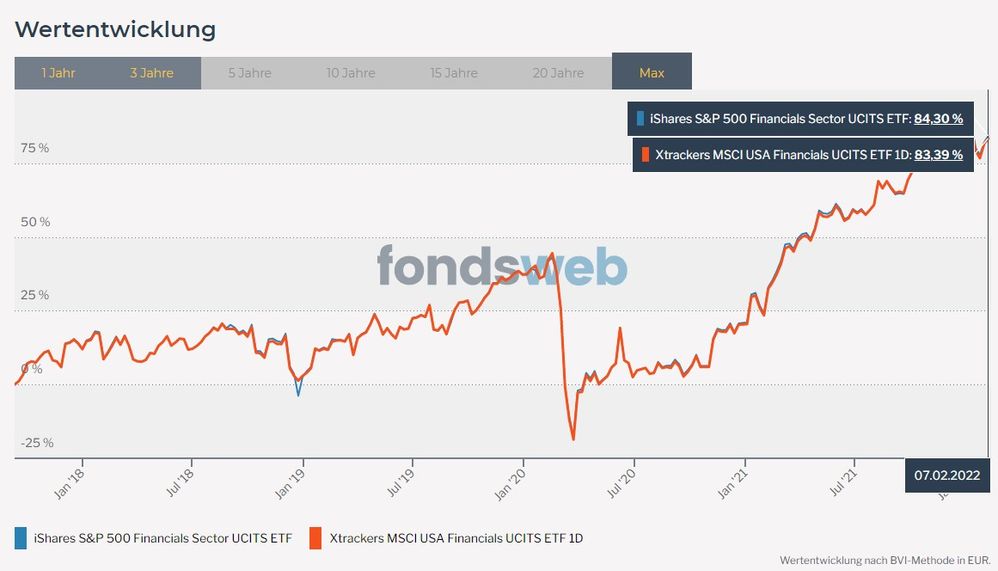The image size is (998, 571).
Task: Open the 20 Jahre period tab
Action: pos(559,73)
